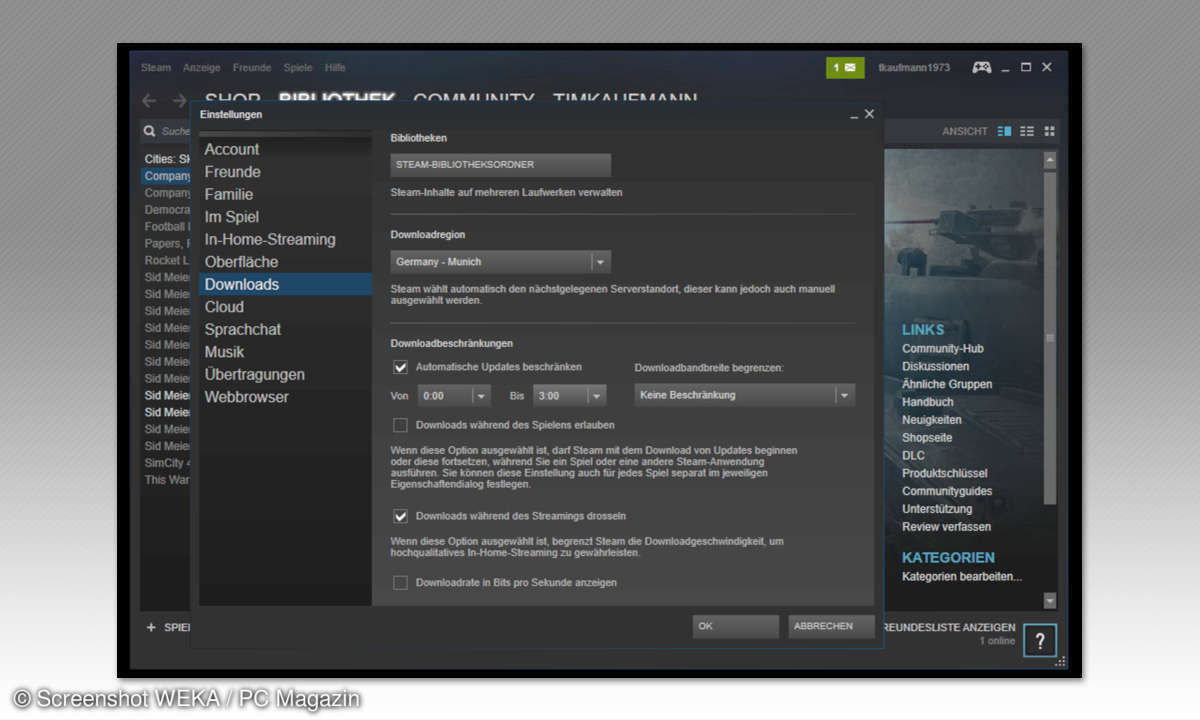This screenshot has height=720, width=1200.
Task: Select This War game in library list
Action: pyautogui.click(x=166, y=480)
